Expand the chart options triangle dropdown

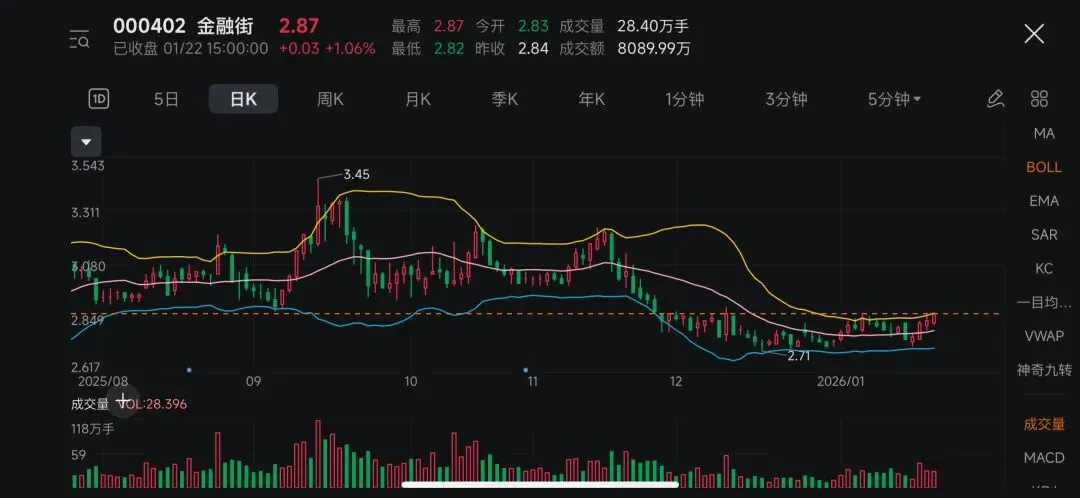click(86, 142)
